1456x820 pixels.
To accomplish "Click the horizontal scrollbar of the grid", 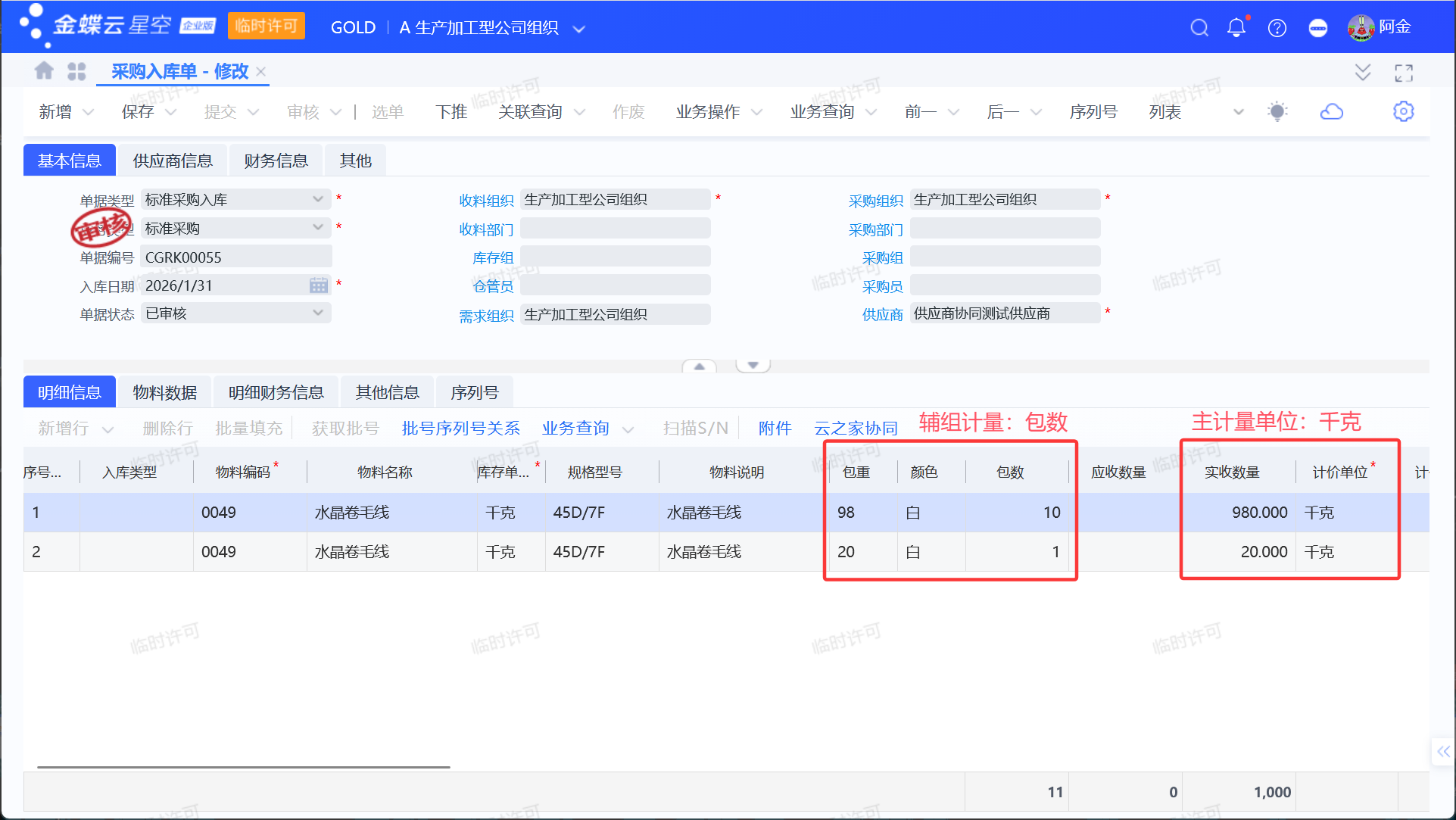I will 243,767.
